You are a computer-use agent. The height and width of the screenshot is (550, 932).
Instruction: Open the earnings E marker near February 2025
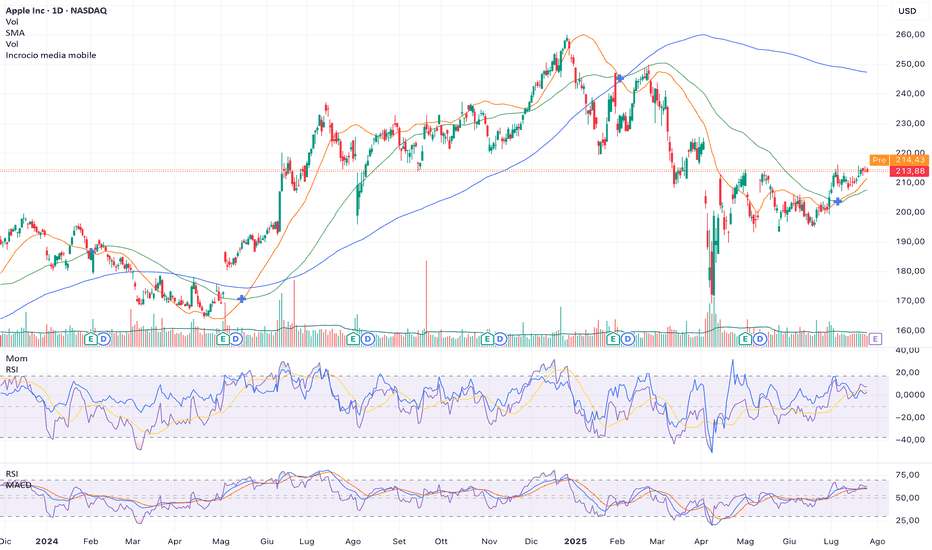[613, 339]
